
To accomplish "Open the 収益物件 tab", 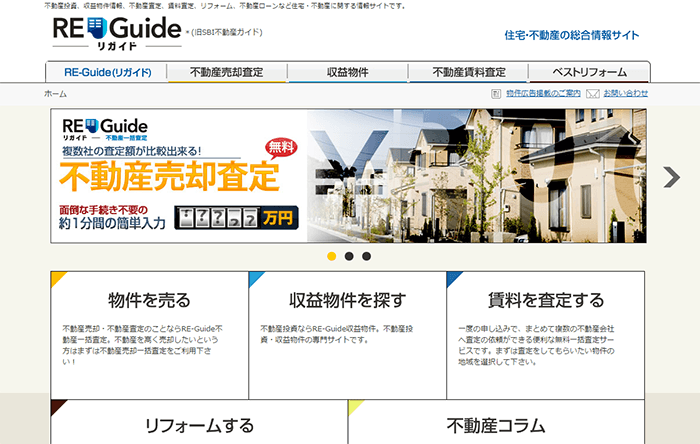I will tap(347, 72).
